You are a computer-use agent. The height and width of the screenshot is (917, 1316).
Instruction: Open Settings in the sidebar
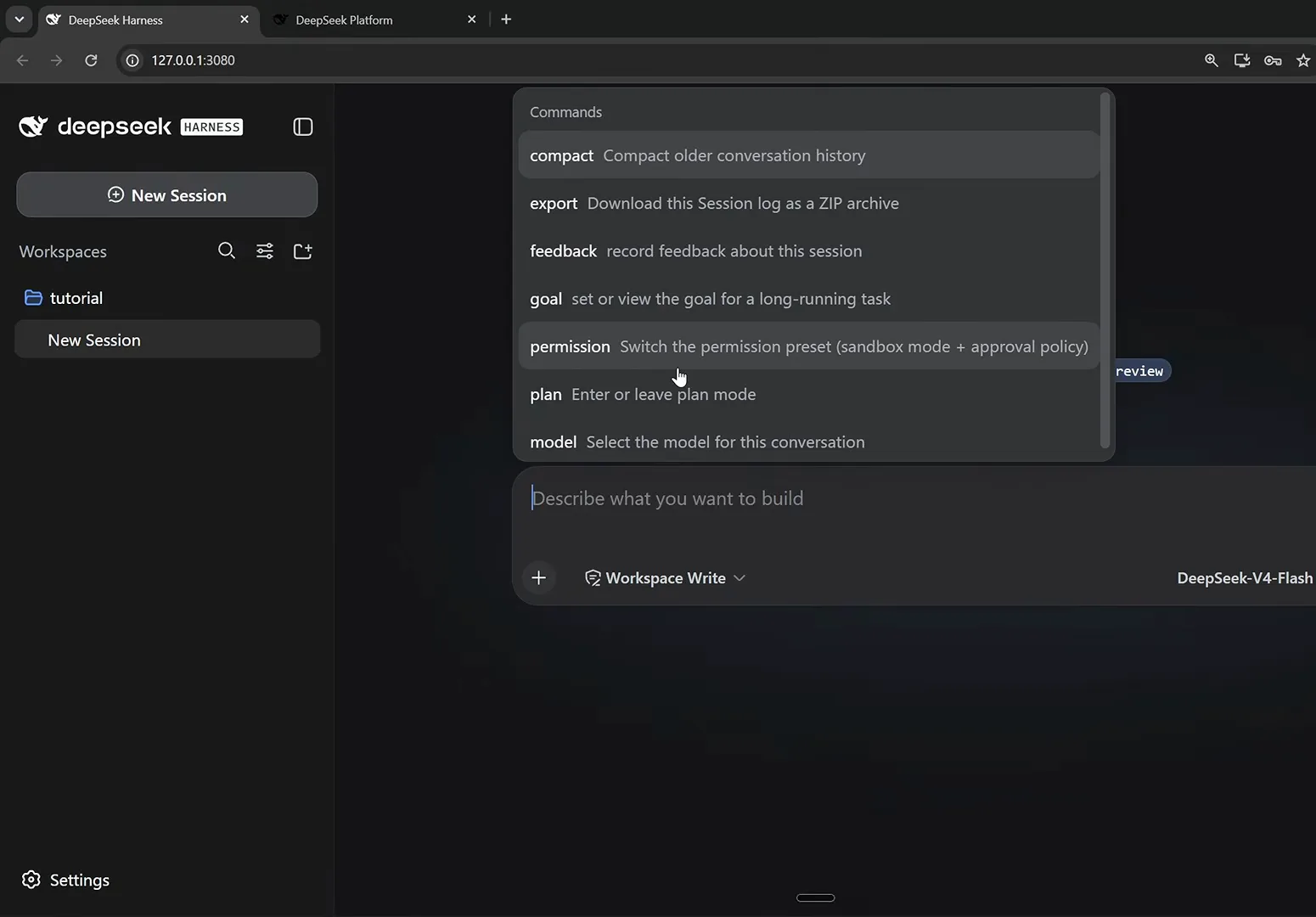click(x=65, y=880)
